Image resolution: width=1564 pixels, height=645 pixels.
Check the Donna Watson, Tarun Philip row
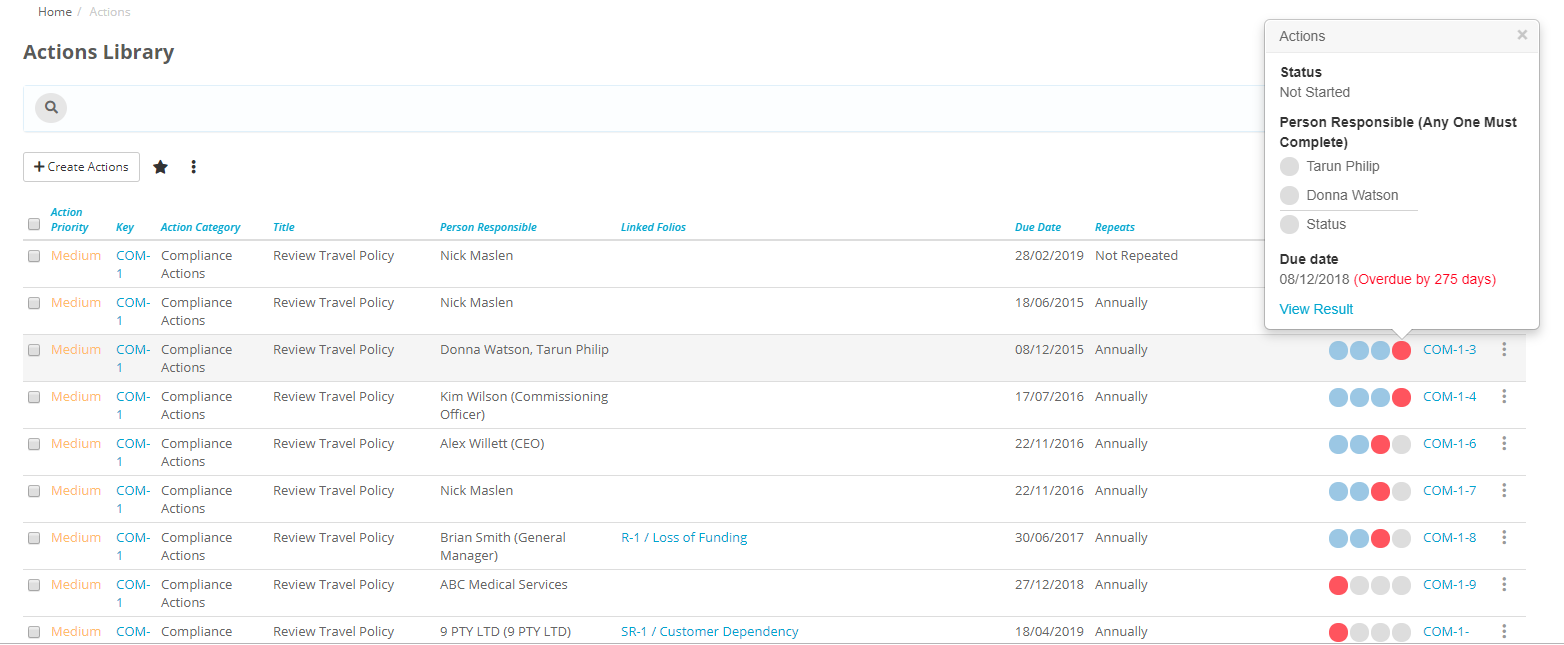click(x=34, y=350)
